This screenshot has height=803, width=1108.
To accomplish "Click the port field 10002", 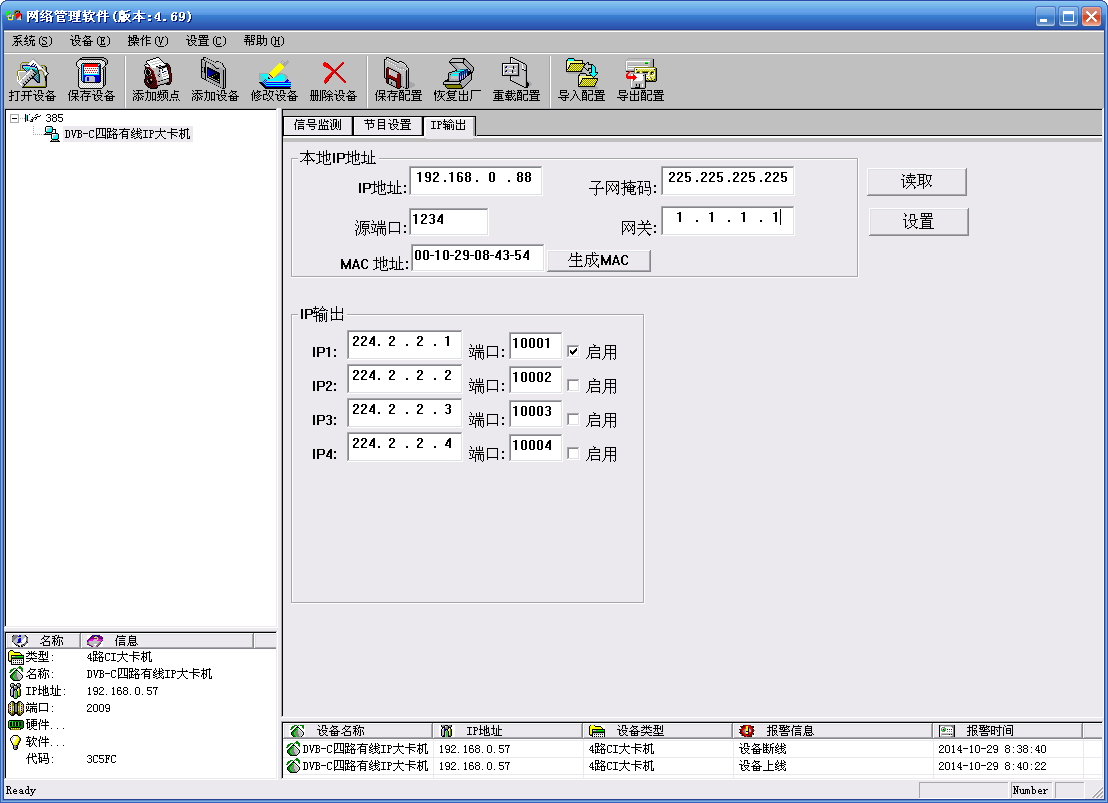I will click(536, 380).
